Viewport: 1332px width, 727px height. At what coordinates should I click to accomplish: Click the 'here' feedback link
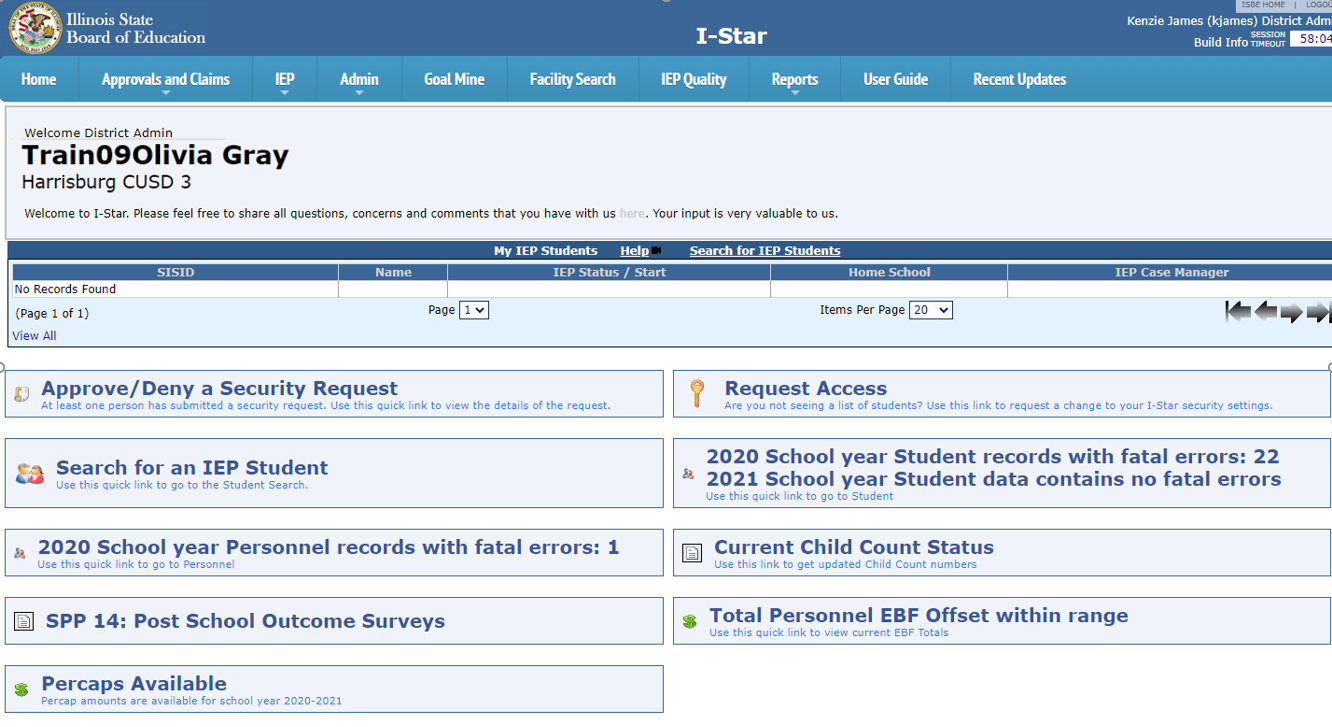[632, 213]
